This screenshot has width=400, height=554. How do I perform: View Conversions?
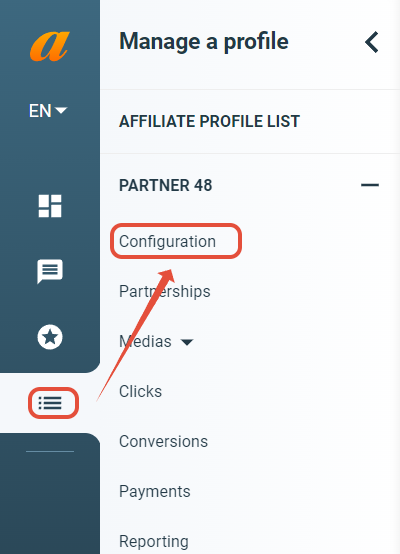[x=163, y=441]
